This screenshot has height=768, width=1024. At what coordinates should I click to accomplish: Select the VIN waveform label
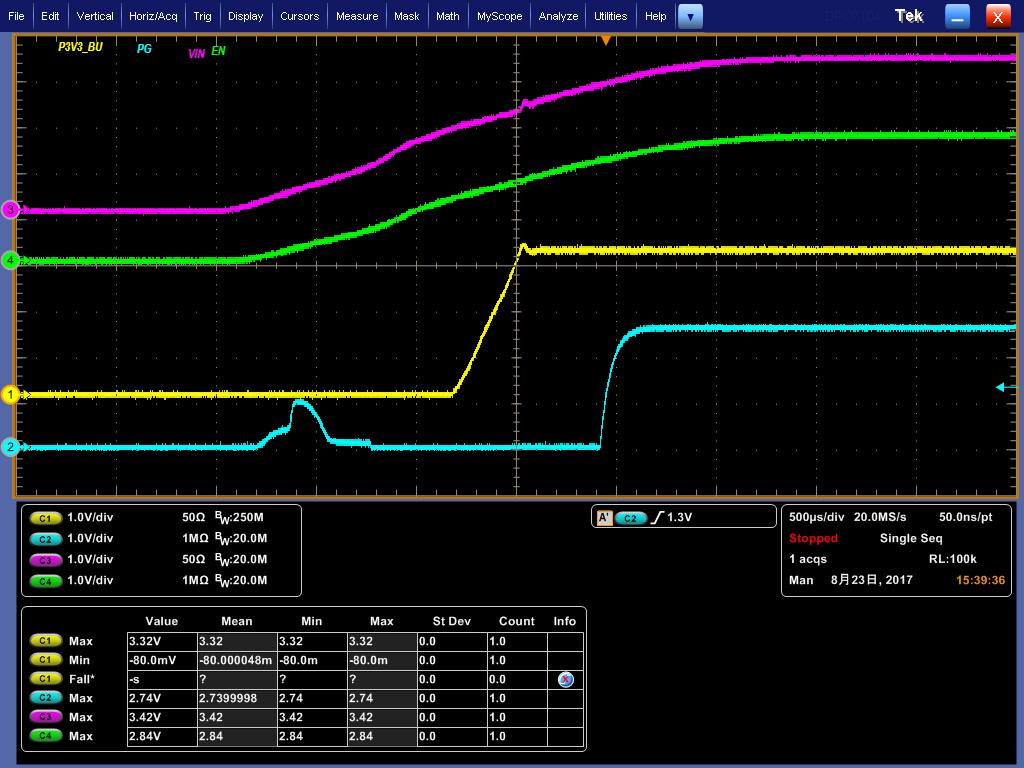pos(196,54)
